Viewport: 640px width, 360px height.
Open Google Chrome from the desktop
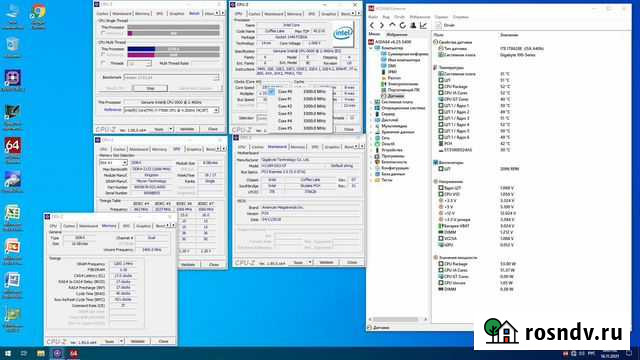38,16
